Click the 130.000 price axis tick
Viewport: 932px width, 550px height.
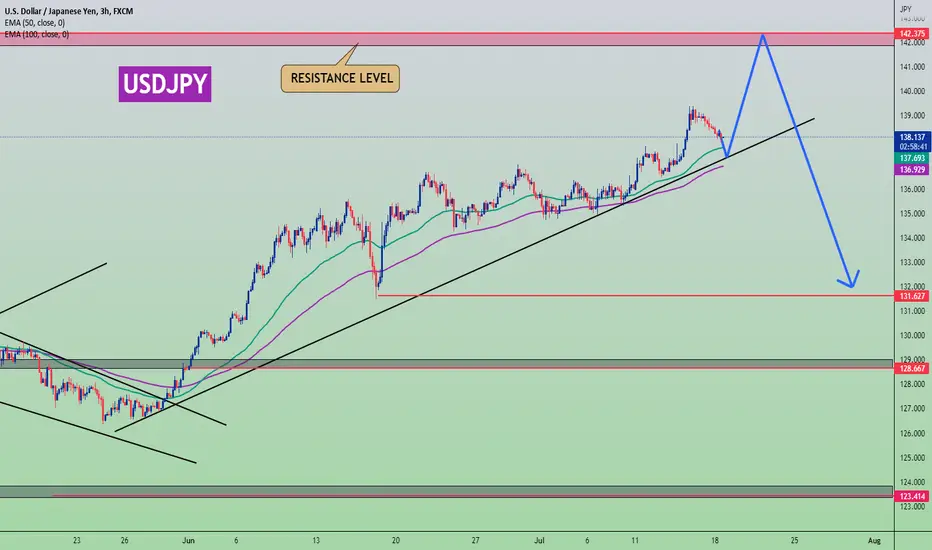coord(912,335)
